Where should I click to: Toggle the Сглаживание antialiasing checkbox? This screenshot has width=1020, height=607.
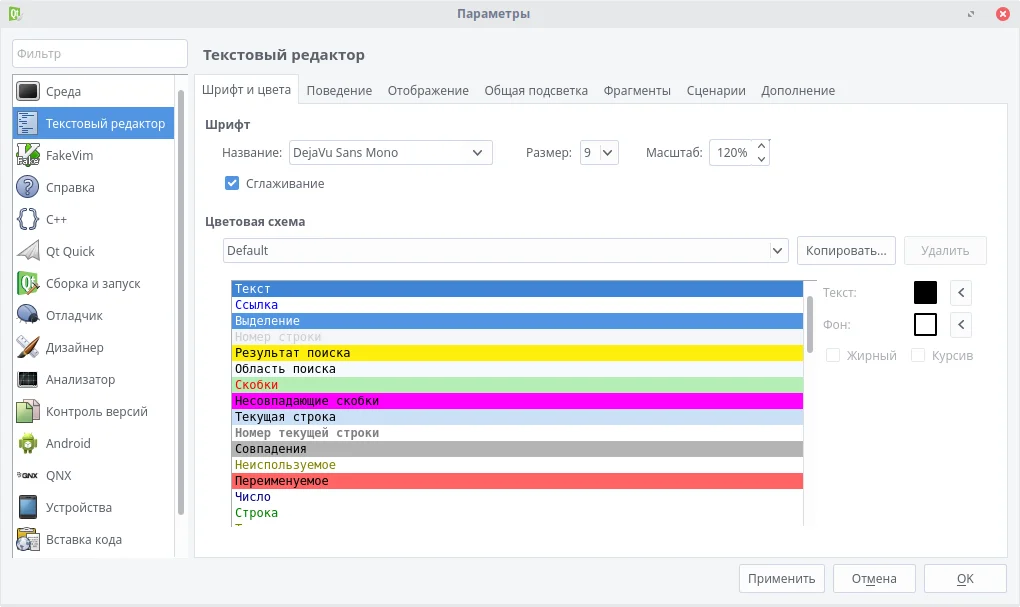coord(232,183)
